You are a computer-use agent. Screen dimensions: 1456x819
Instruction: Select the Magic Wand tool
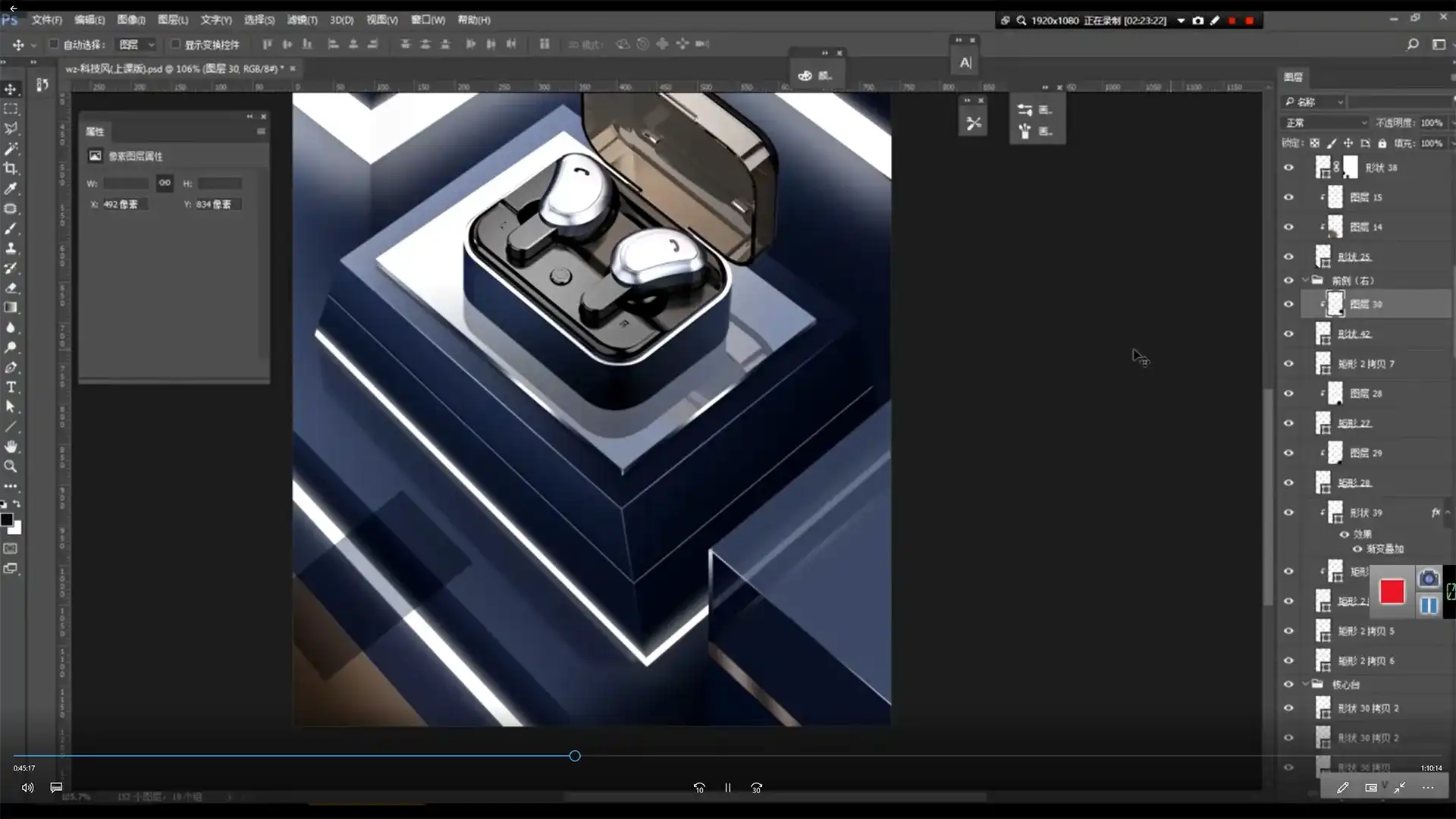click(x=11, y=149)
